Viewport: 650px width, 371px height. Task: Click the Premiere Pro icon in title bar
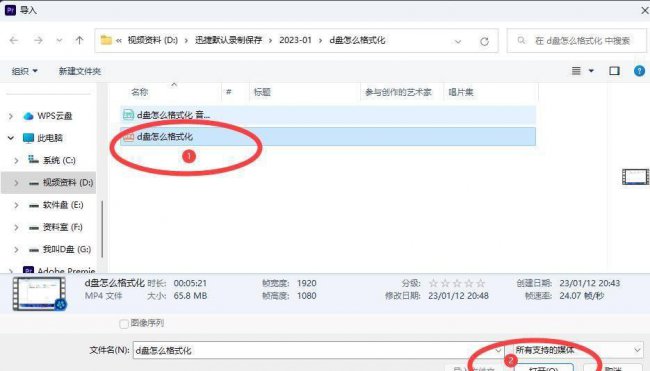click(x=10, y=10)
